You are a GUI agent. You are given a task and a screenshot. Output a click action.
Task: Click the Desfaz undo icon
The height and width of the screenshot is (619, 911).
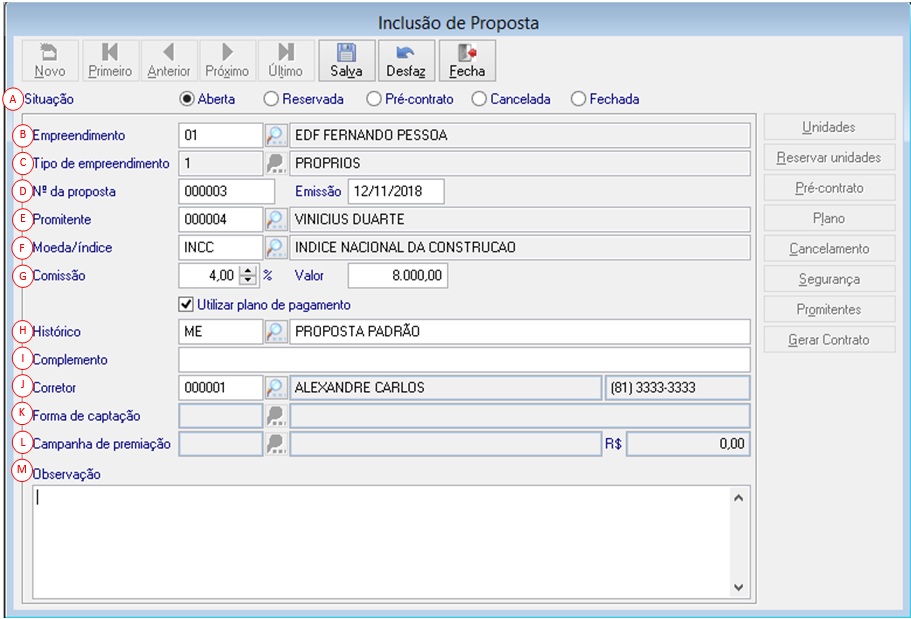[x=405, y=53]
